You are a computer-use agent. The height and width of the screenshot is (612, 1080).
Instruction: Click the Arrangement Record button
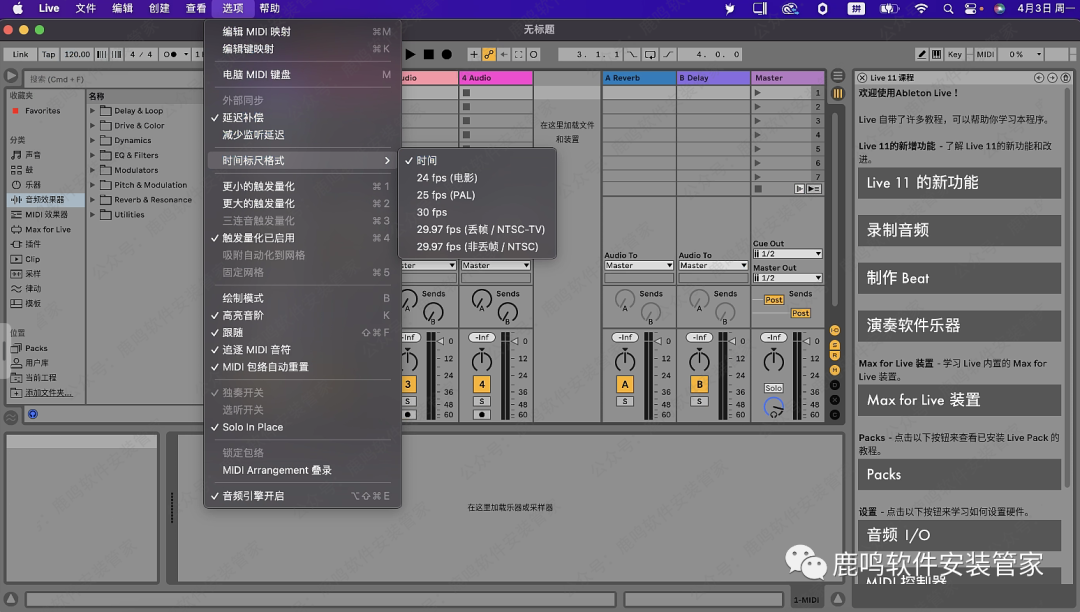[x=447, y=54]
